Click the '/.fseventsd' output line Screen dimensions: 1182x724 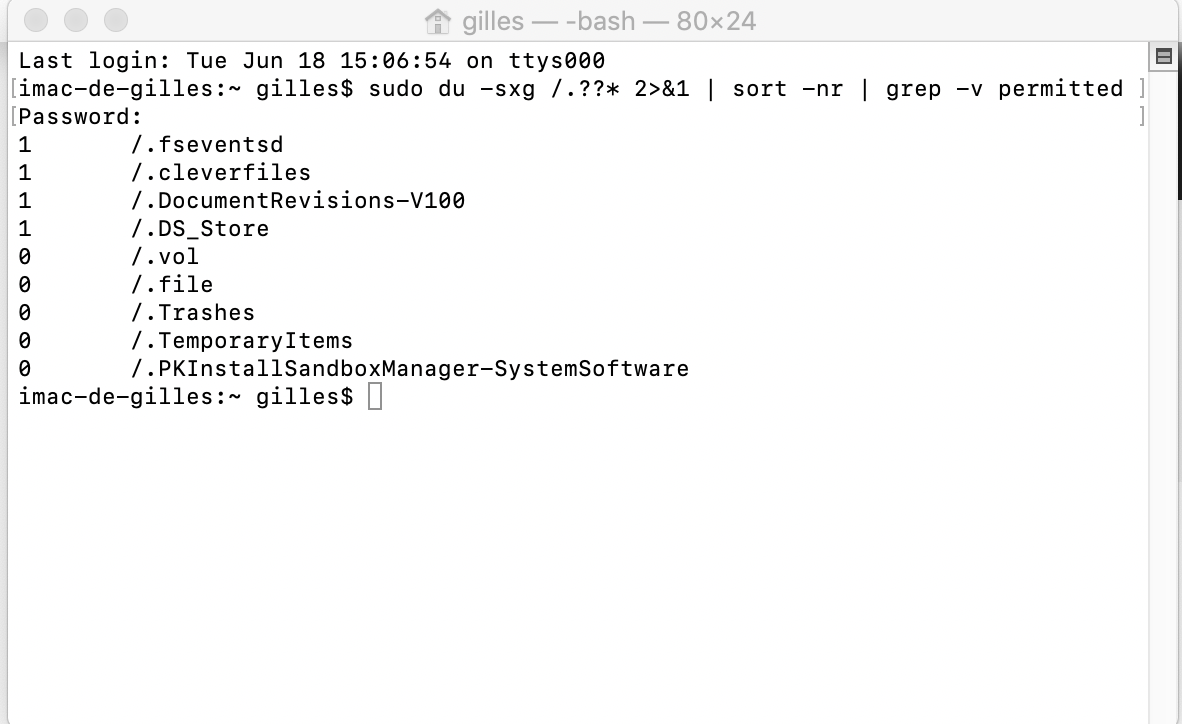[x=207, y=145]
